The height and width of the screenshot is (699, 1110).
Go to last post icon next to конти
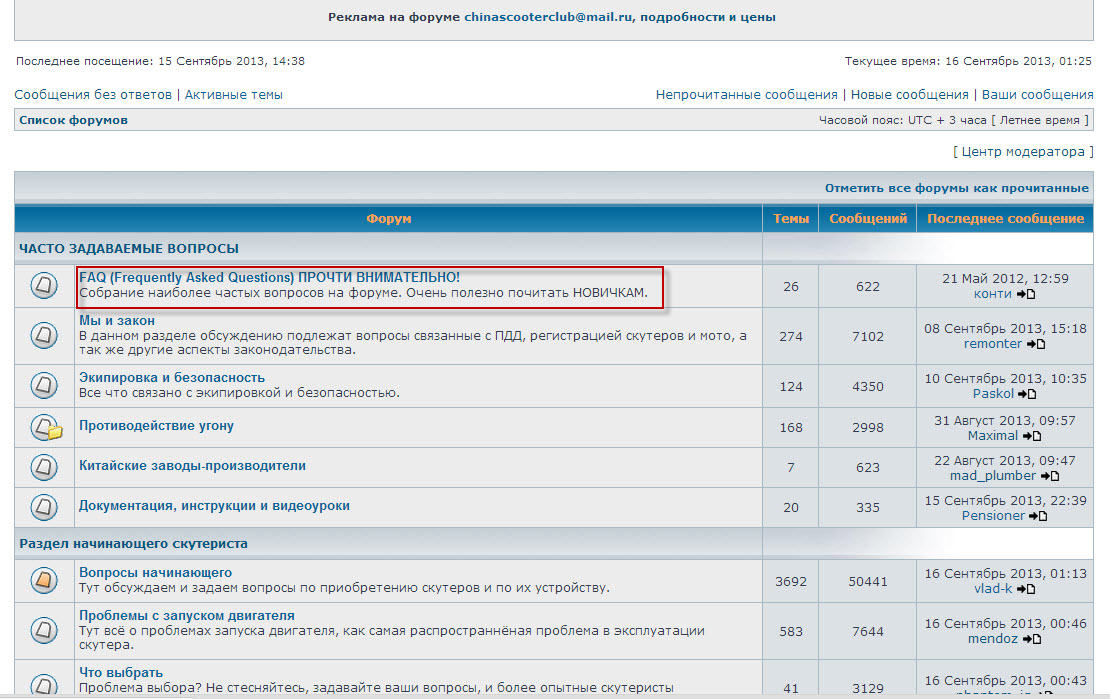point(1026,294)
